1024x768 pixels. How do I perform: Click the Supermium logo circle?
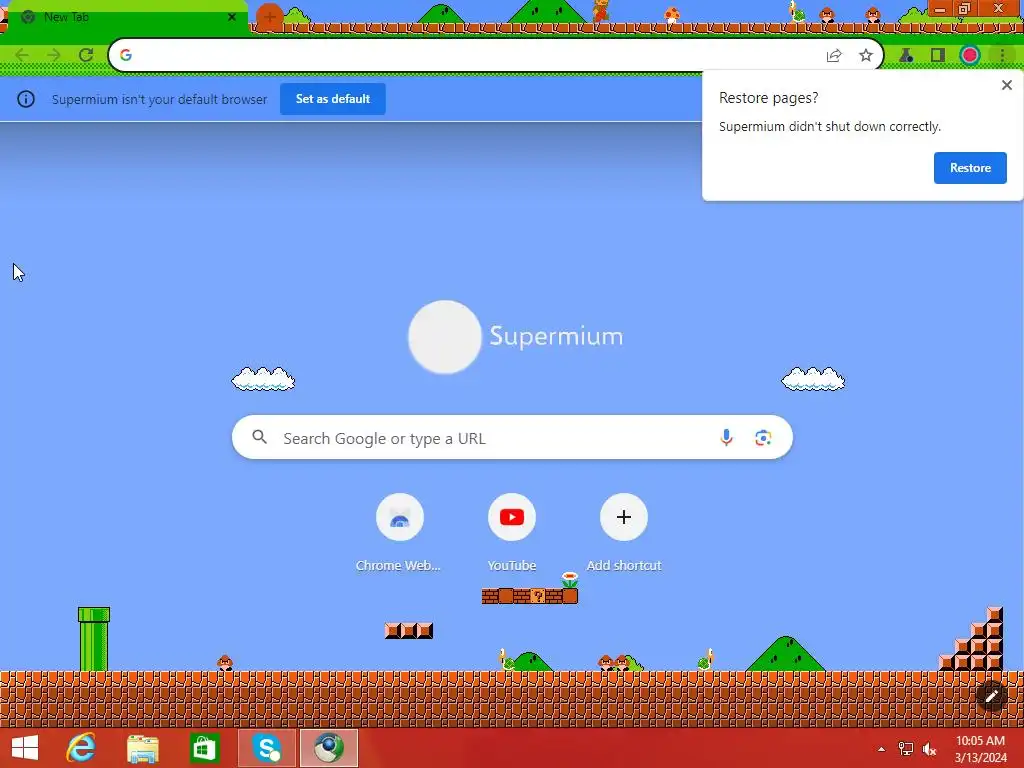445,337
